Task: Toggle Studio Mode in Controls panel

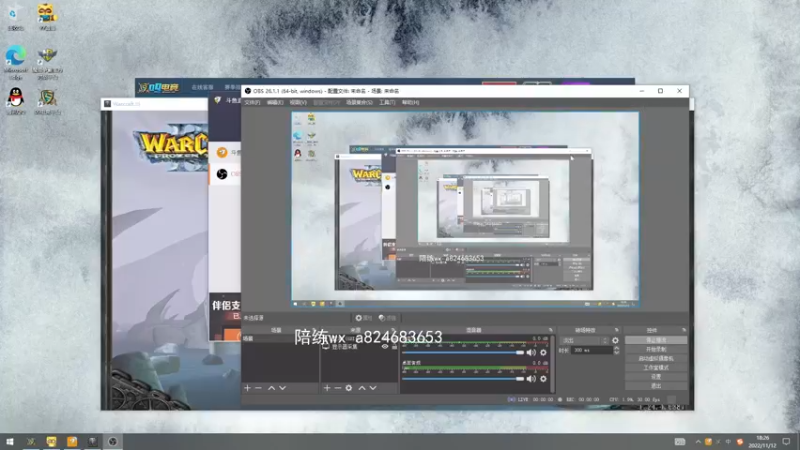Action: coord(656,367)
